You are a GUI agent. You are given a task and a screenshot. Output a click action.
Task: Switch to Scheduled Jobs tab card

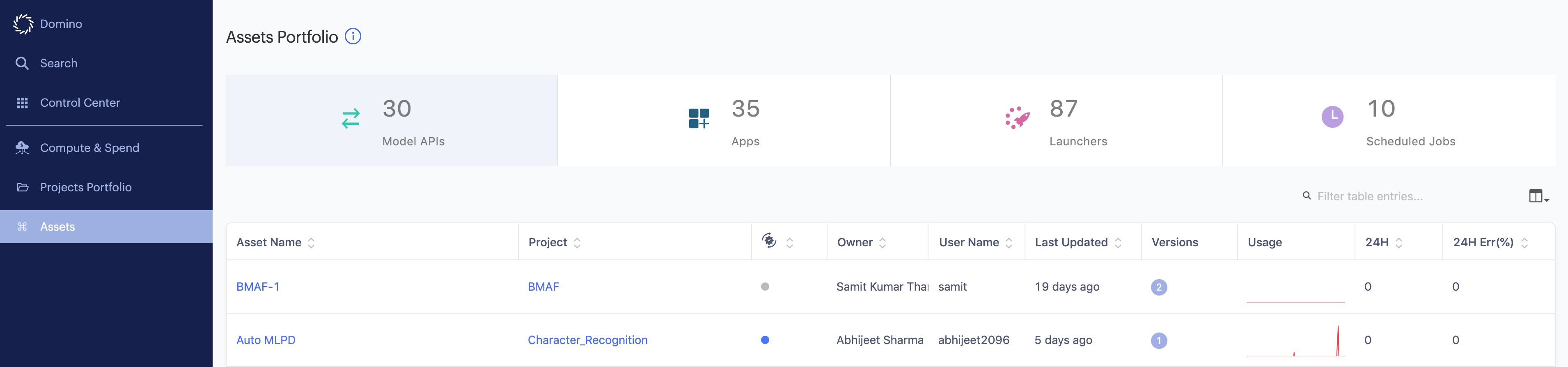tap(1389, 121)
